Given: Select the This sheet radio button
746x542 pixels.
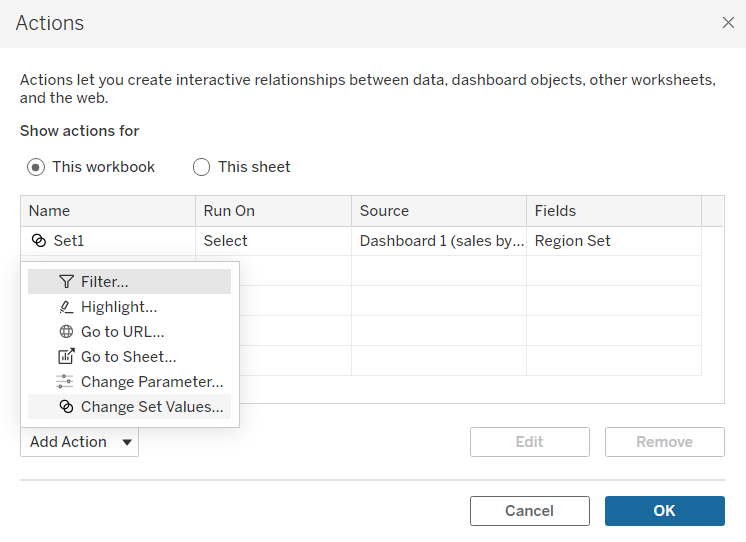Looking at the screenshot, I should [x=202, y=167].
